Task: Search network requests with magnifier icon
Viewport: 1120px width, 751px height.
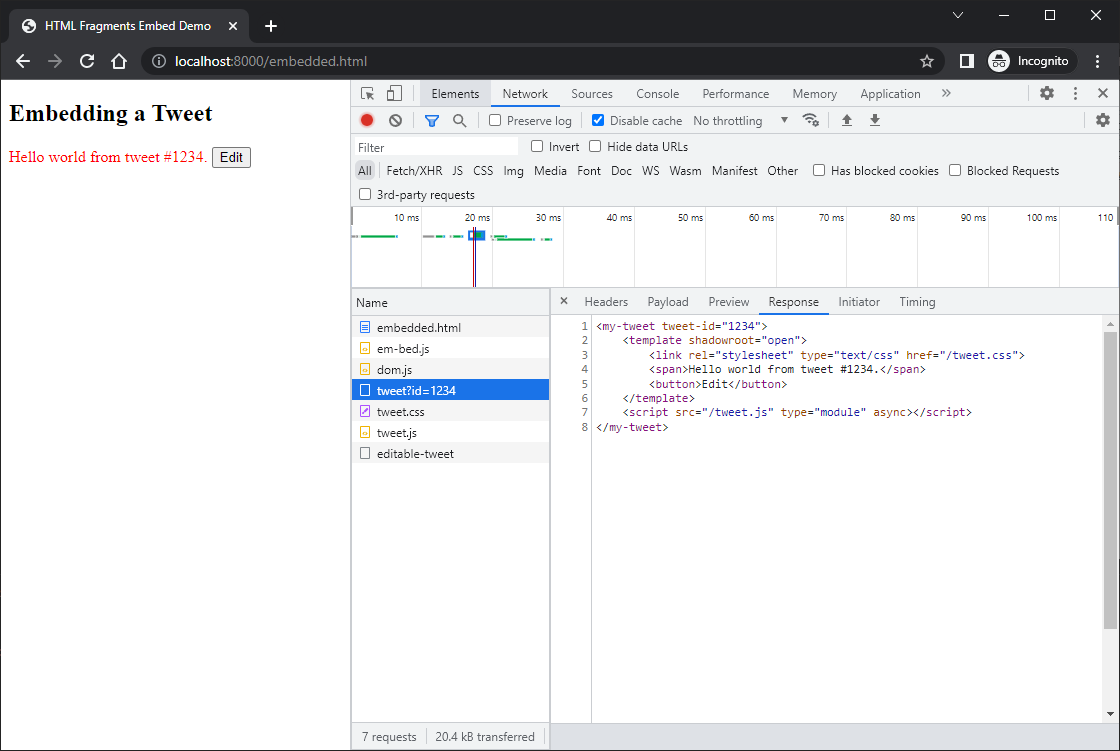Action: point(459,120)
